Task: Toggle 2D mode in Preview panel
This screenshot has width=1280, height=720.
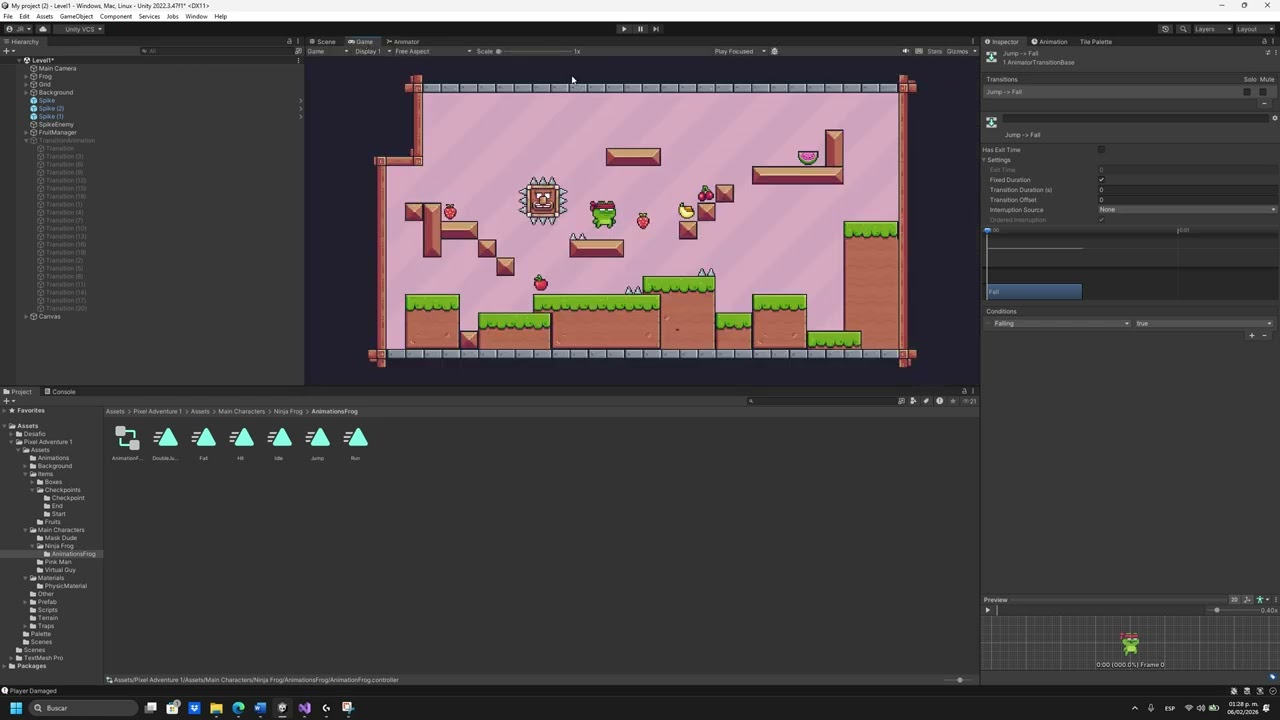Action: pos(1235,600)
